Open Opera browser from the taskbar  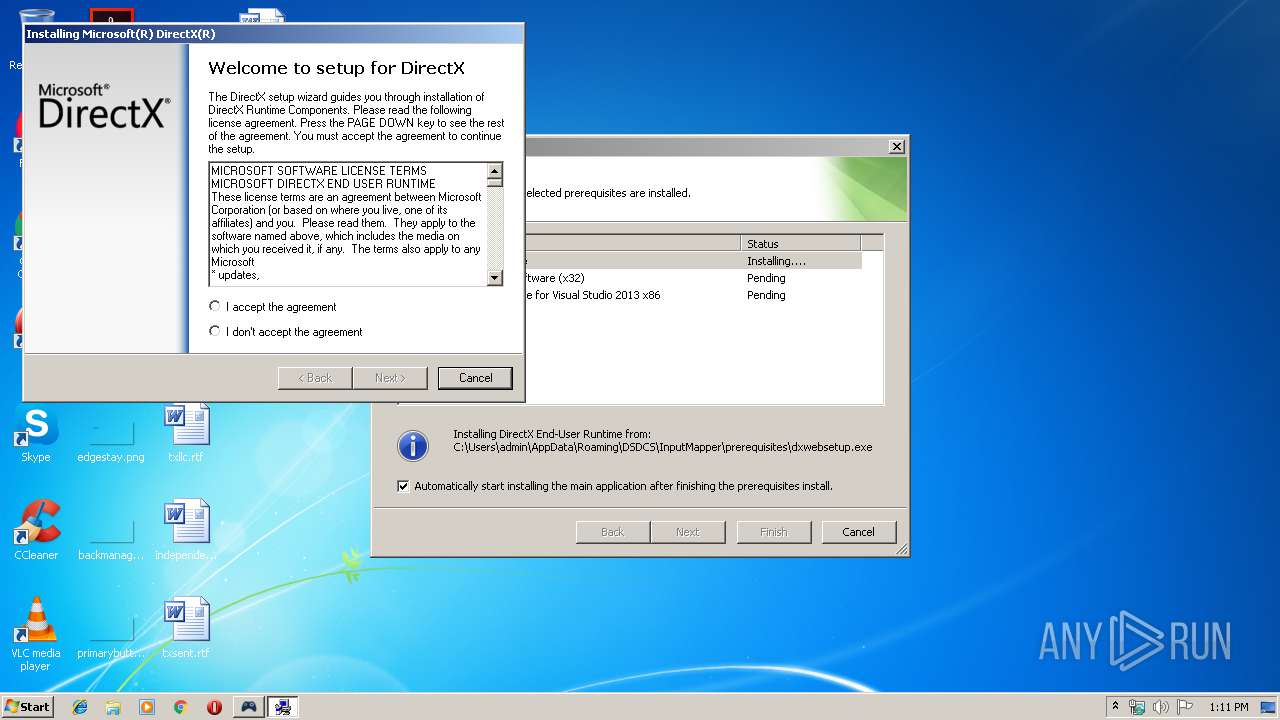[214, 707]
